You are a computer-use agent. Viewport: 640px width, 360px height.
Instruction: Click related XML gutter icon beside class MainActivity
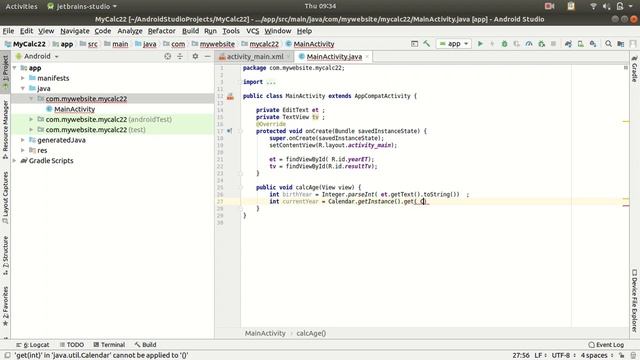[x=230, y=96]
